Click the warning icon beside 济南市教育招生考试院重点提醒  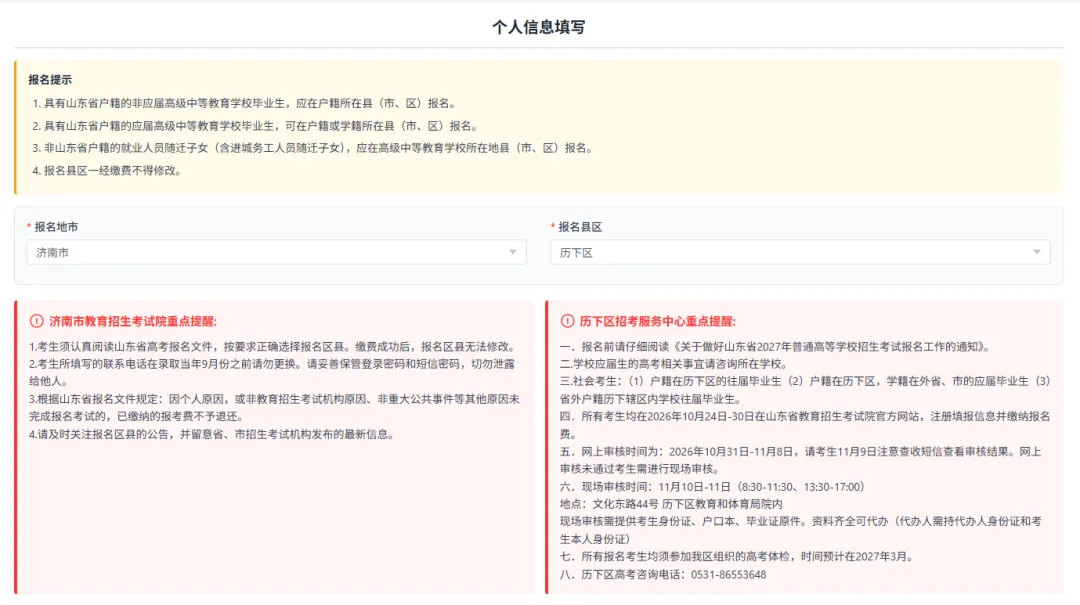pos(37,321)
